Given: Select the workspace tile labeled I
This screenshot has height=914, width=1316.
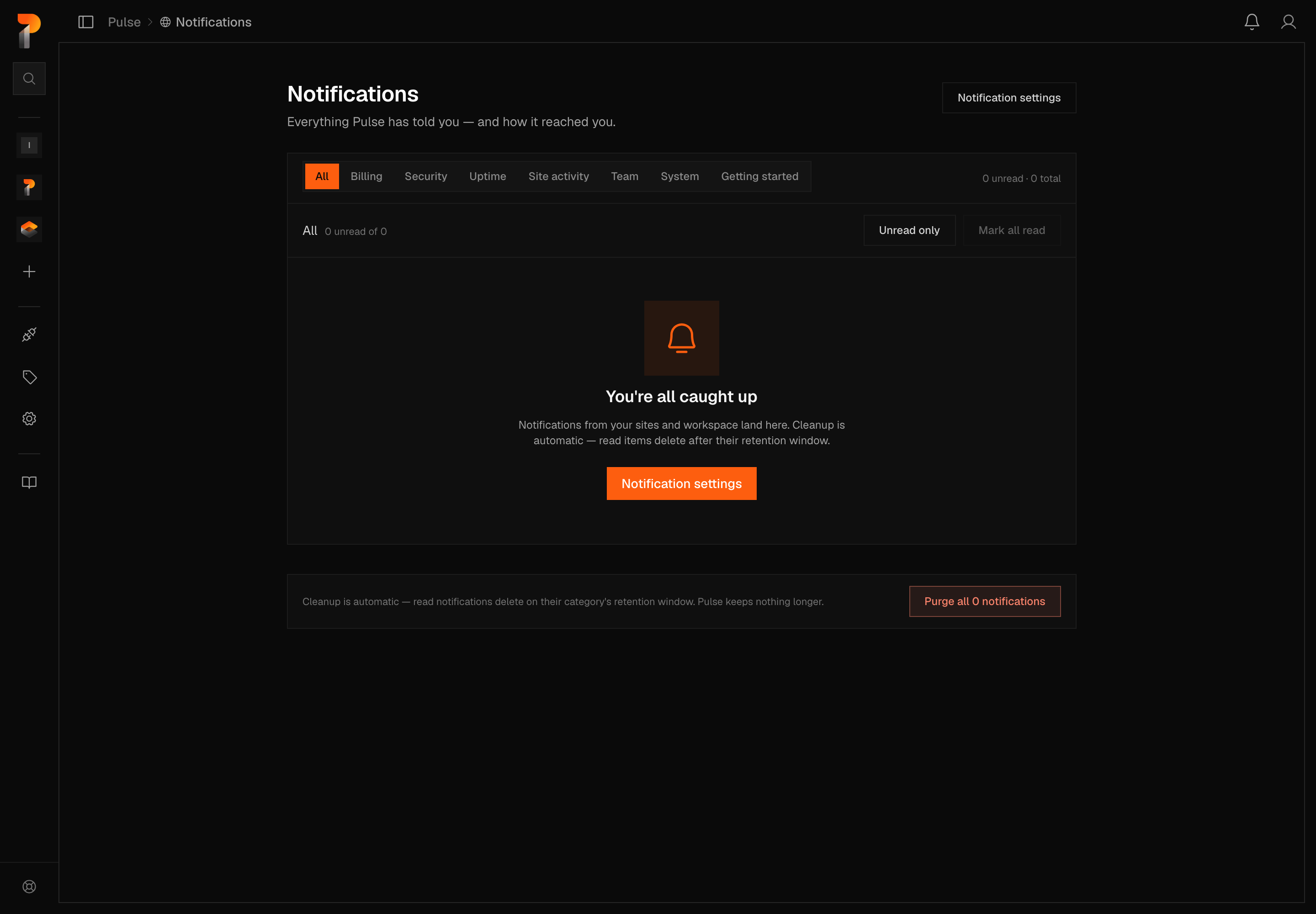Looking at the screenshot, I should pyautogui.click(x=29, y=145).
